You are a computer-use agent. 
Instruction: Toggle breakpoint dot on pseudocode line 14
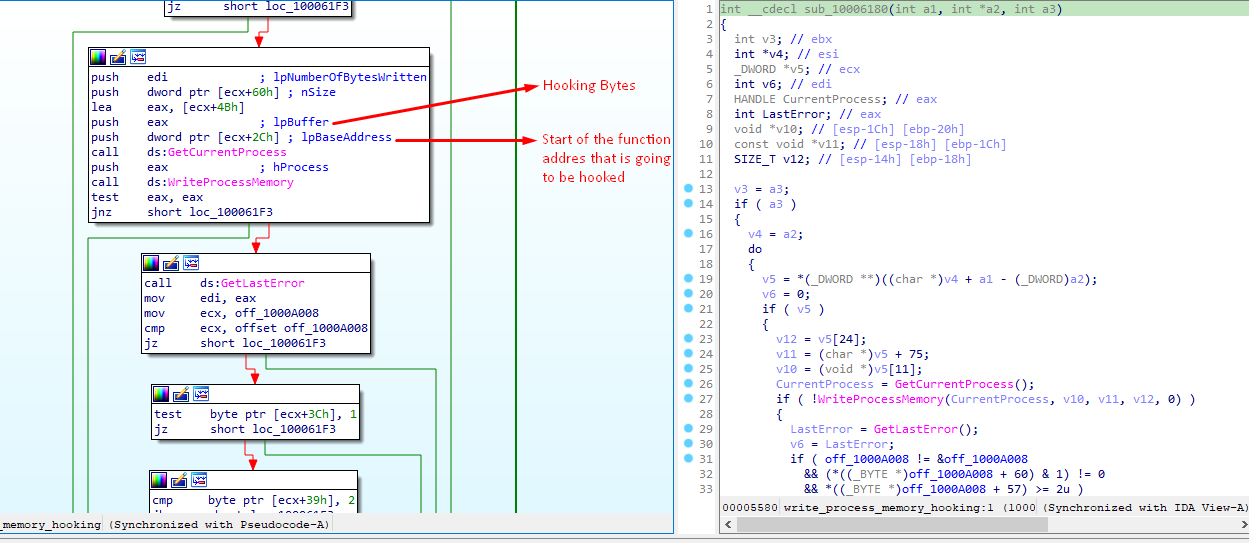tap(688, 204)
